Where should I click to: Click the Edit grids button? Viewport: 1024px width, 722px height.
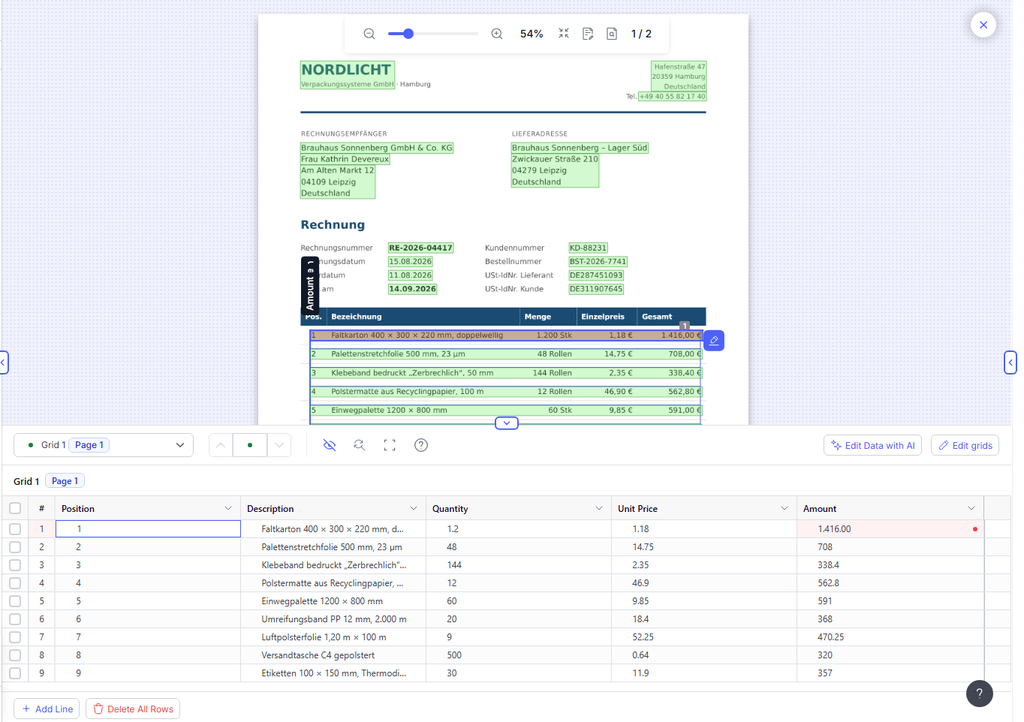[965, 445]
